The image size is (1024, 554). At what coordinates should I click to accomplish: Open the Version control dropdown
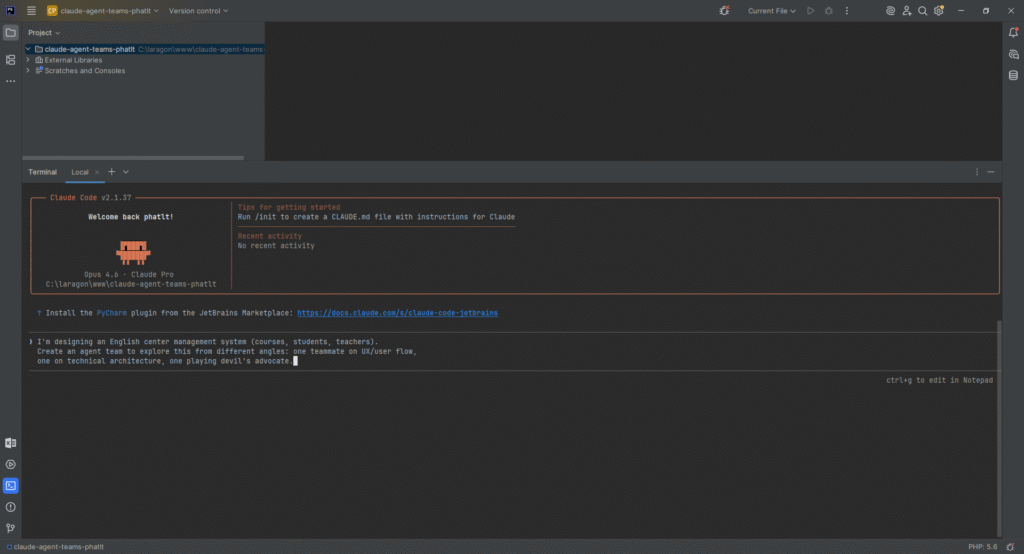[198, 11]
